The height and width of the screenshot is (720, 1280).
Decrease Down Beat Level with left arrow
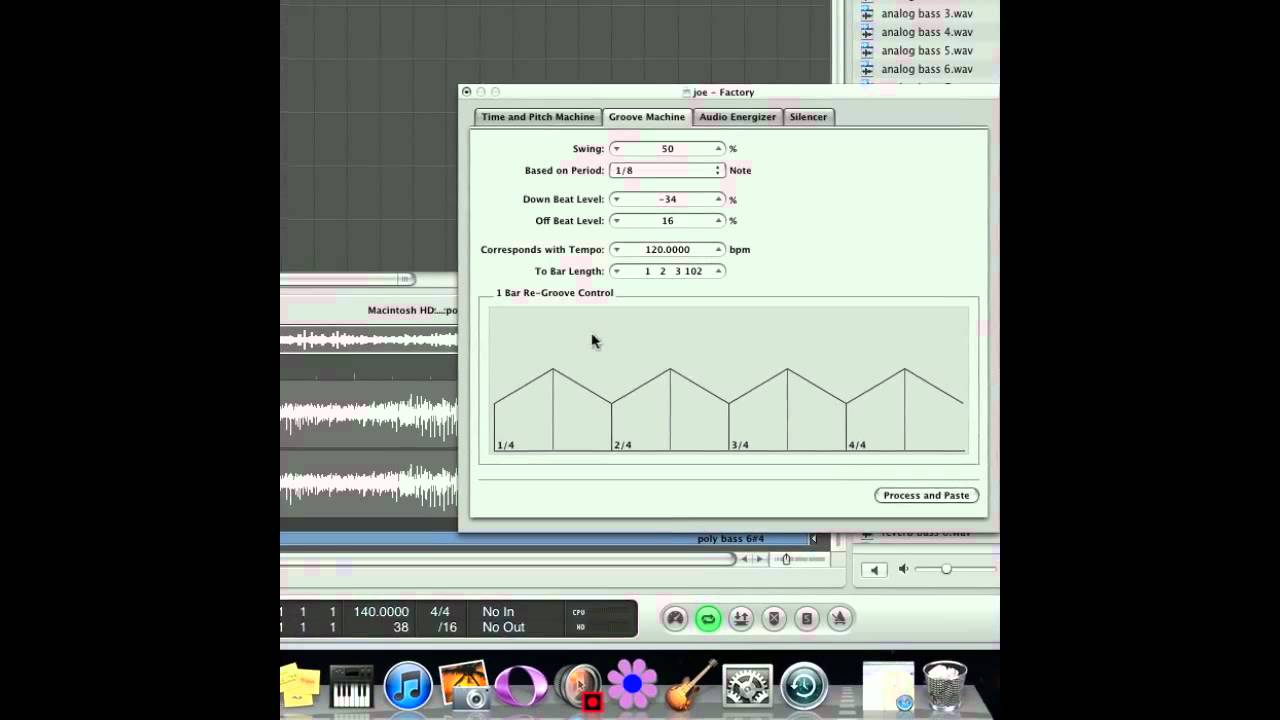(x=616, y=199)
